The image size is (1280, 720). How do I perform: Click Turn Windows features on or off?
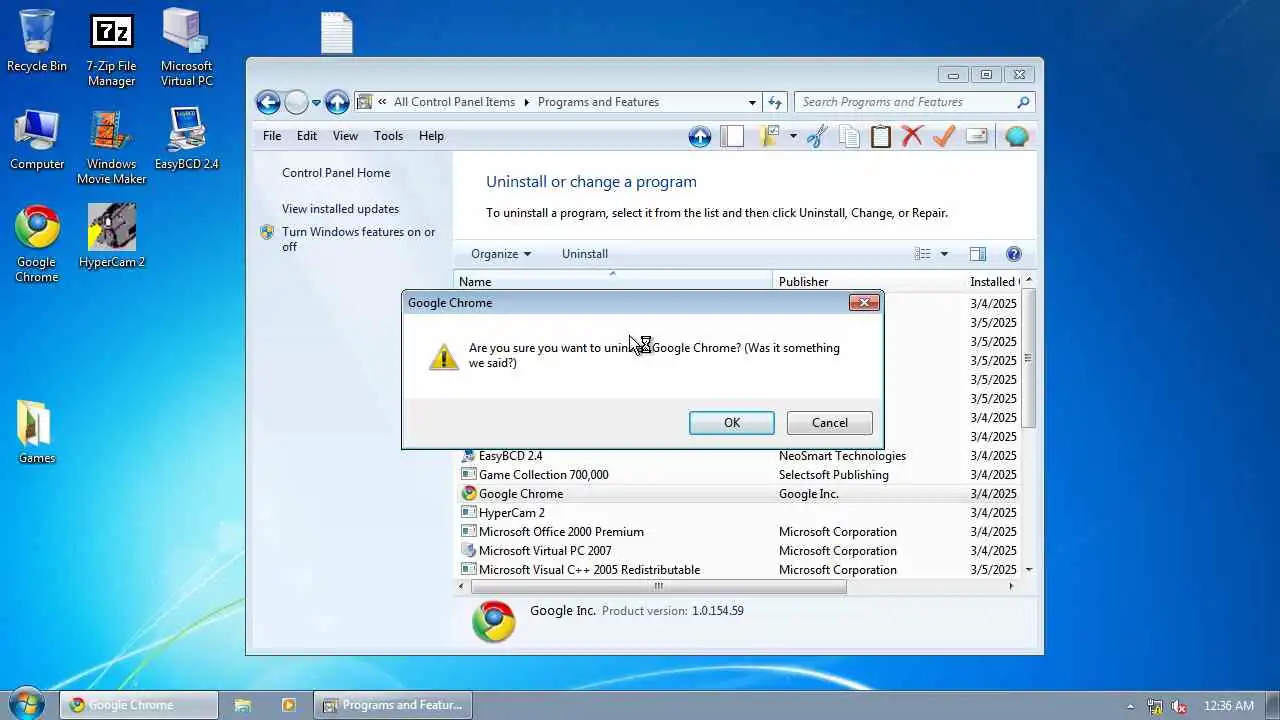point(358,239)
